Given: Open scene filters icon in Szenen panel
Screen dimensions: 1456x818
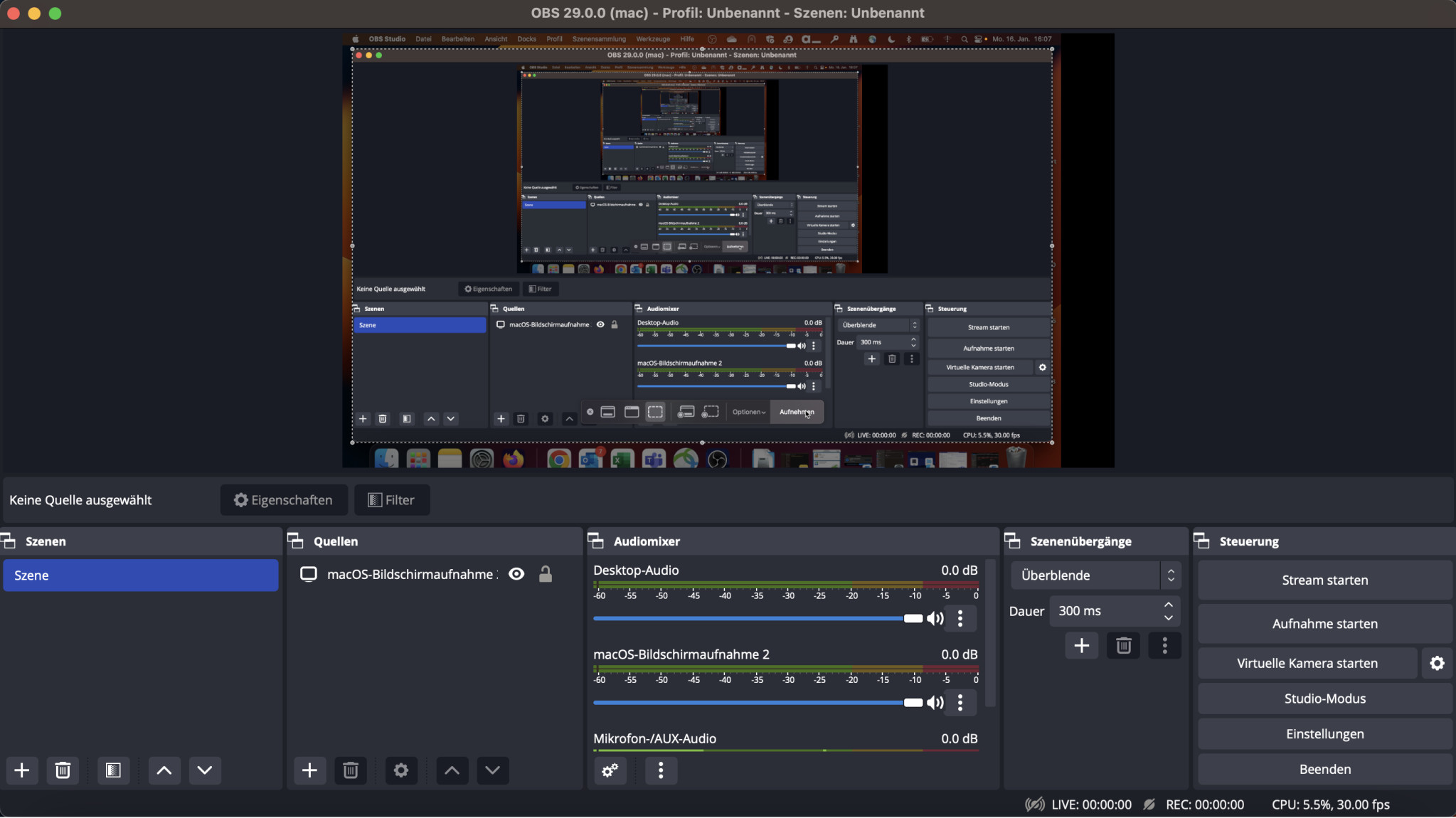Looking at the screenshot, I should coord(113,770).
